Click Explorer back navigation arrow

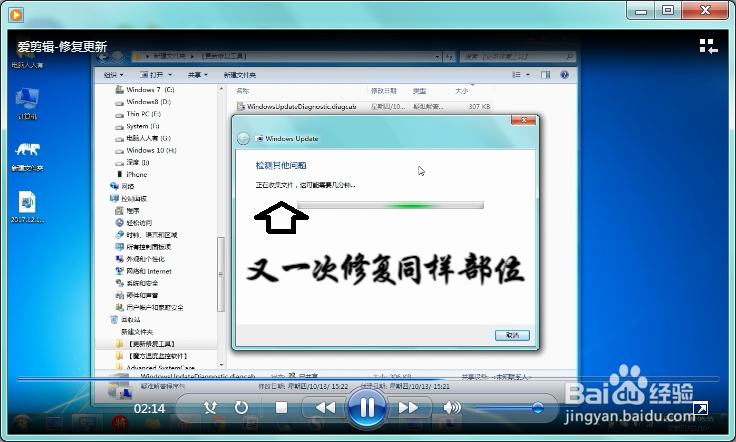102,57
